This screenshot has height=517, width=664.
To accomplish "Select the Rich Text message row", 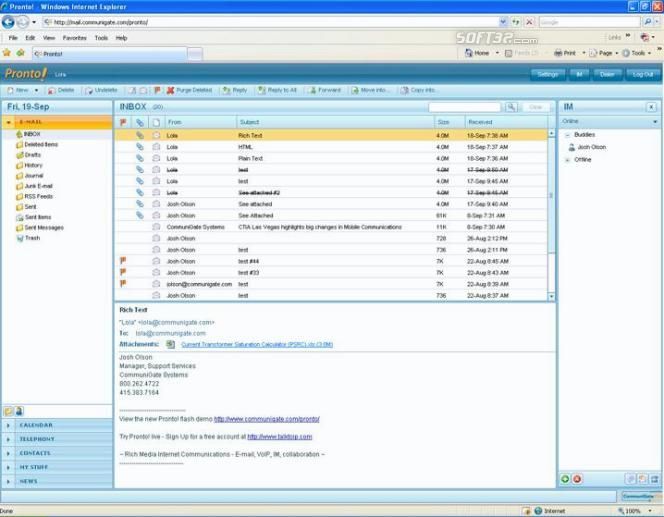I will point(331,135).
